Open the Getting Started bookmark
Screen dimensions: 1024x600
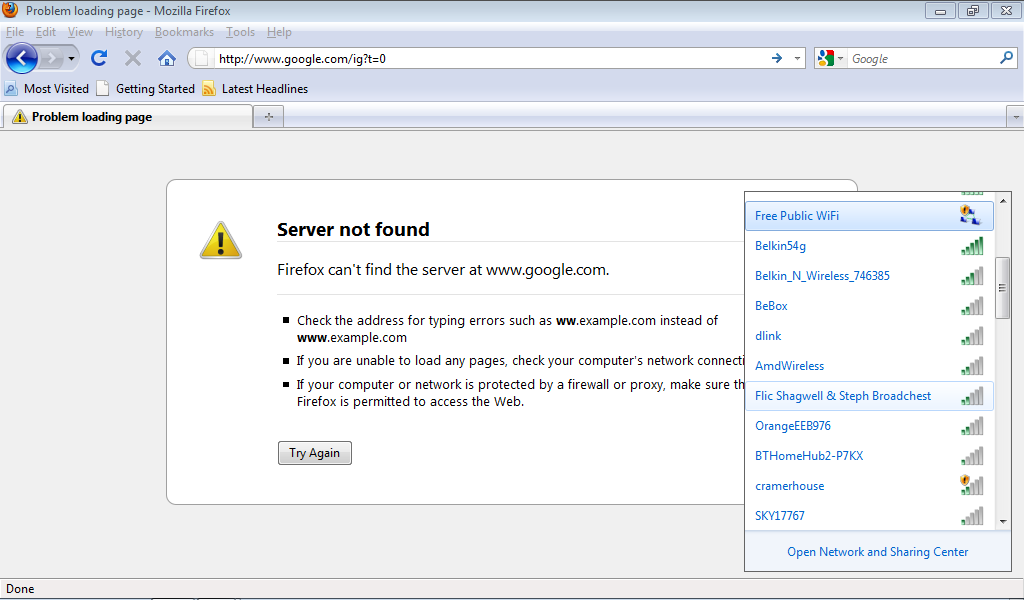click(146, 89)
